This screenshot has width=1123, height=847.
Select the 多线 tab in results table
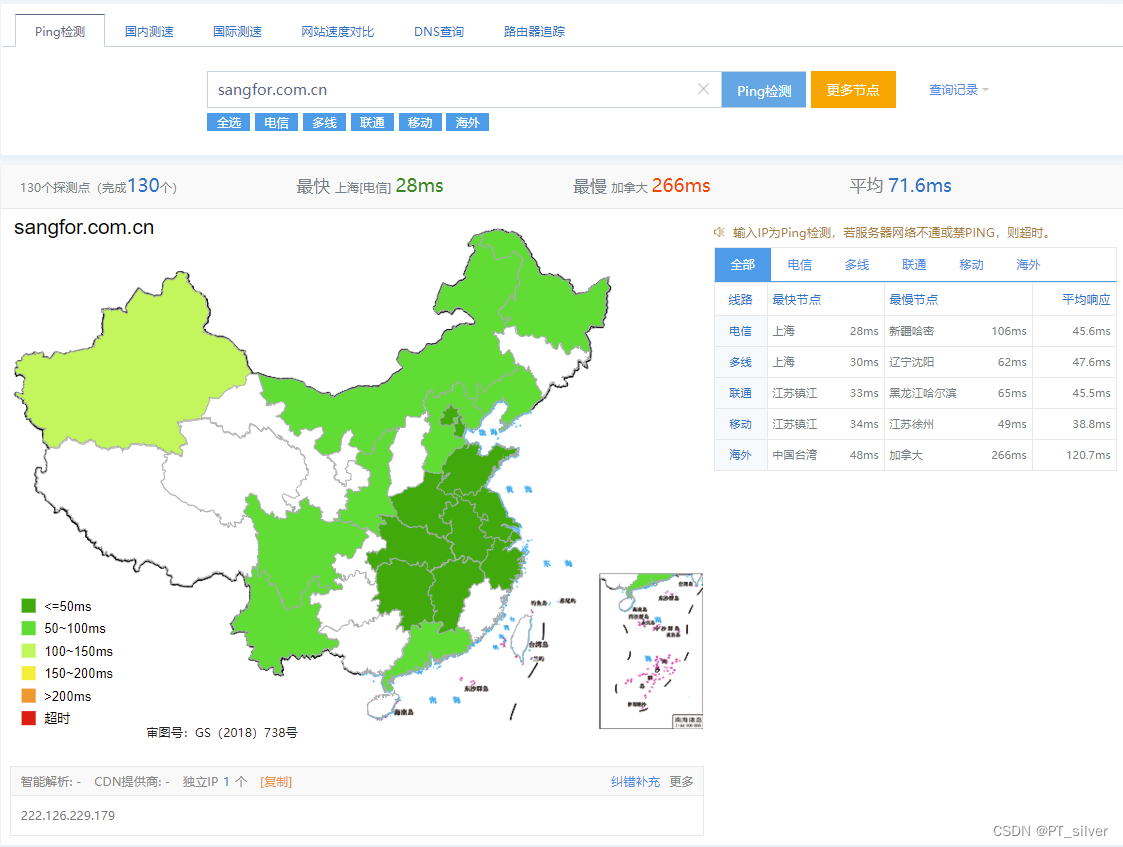pyautogui.click(x=857, y=265)
